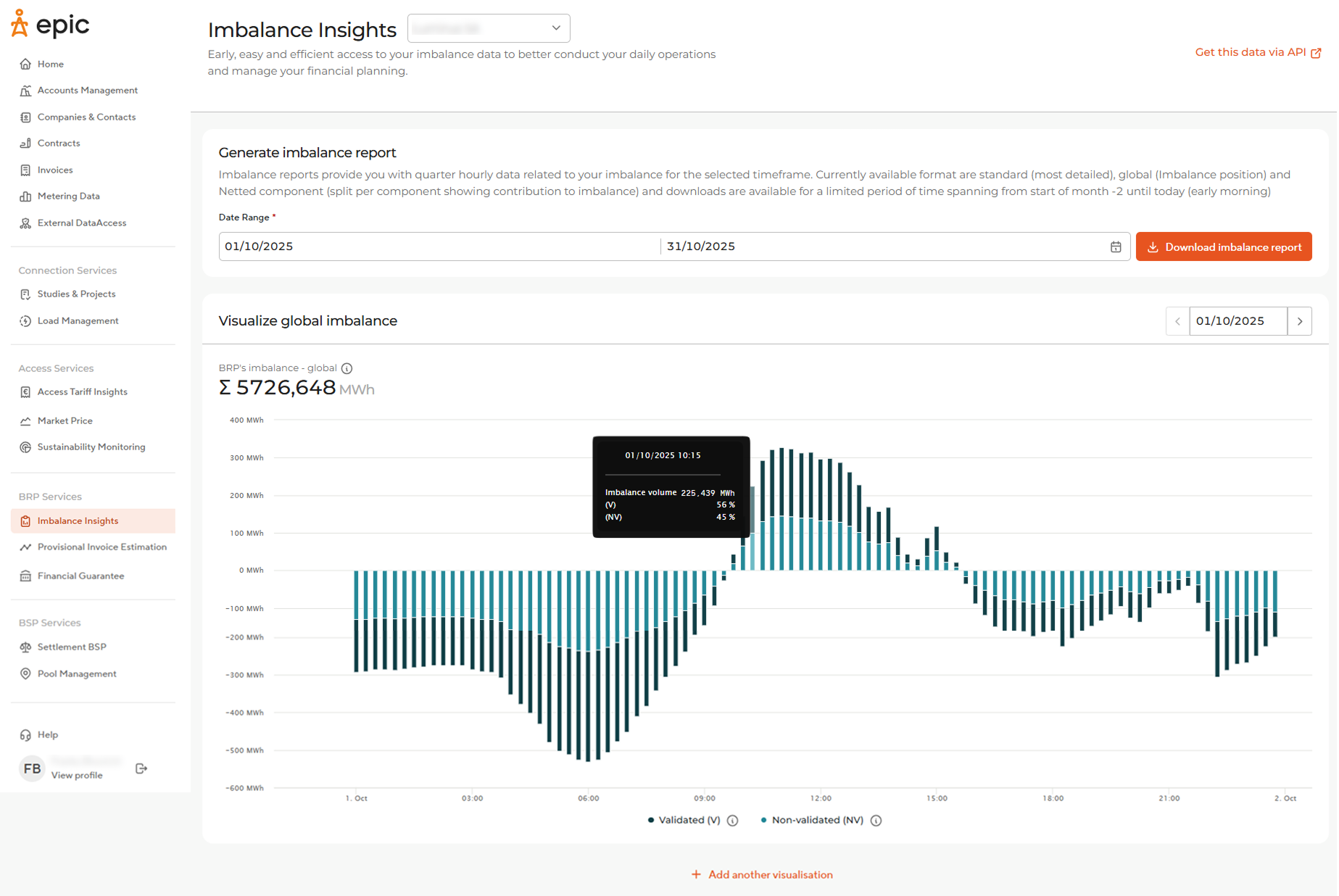Open Invoices from the sidebar
Image resolution: width=1339 pixels, height=896 pixels.
55,170
